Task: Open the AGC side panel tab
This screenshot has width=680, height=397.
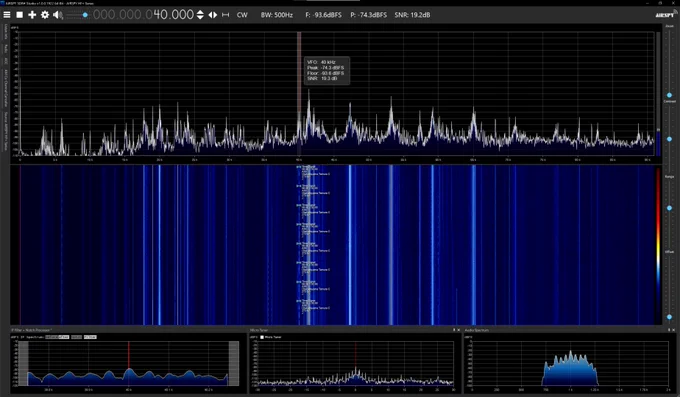Action: (x=6, y=61)
